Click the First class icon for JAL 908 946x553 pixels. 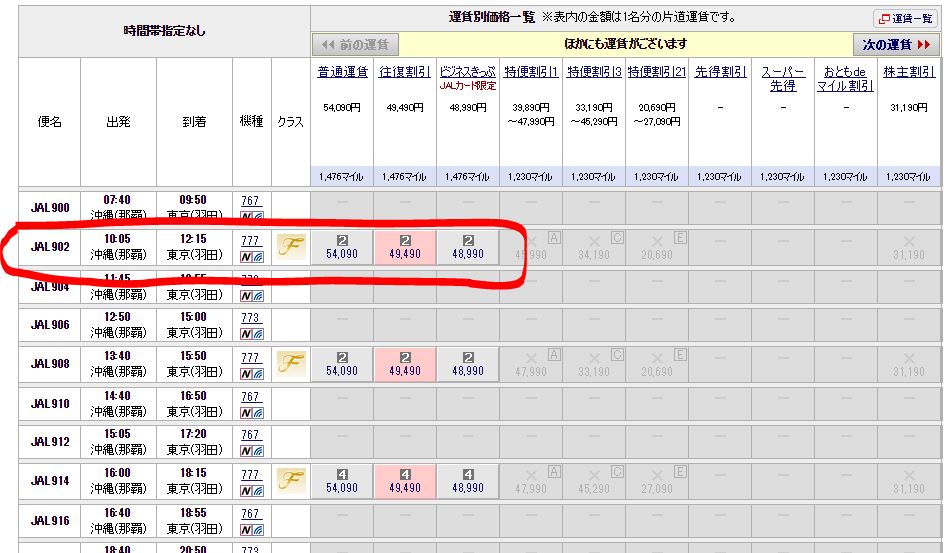pos(291,364)
